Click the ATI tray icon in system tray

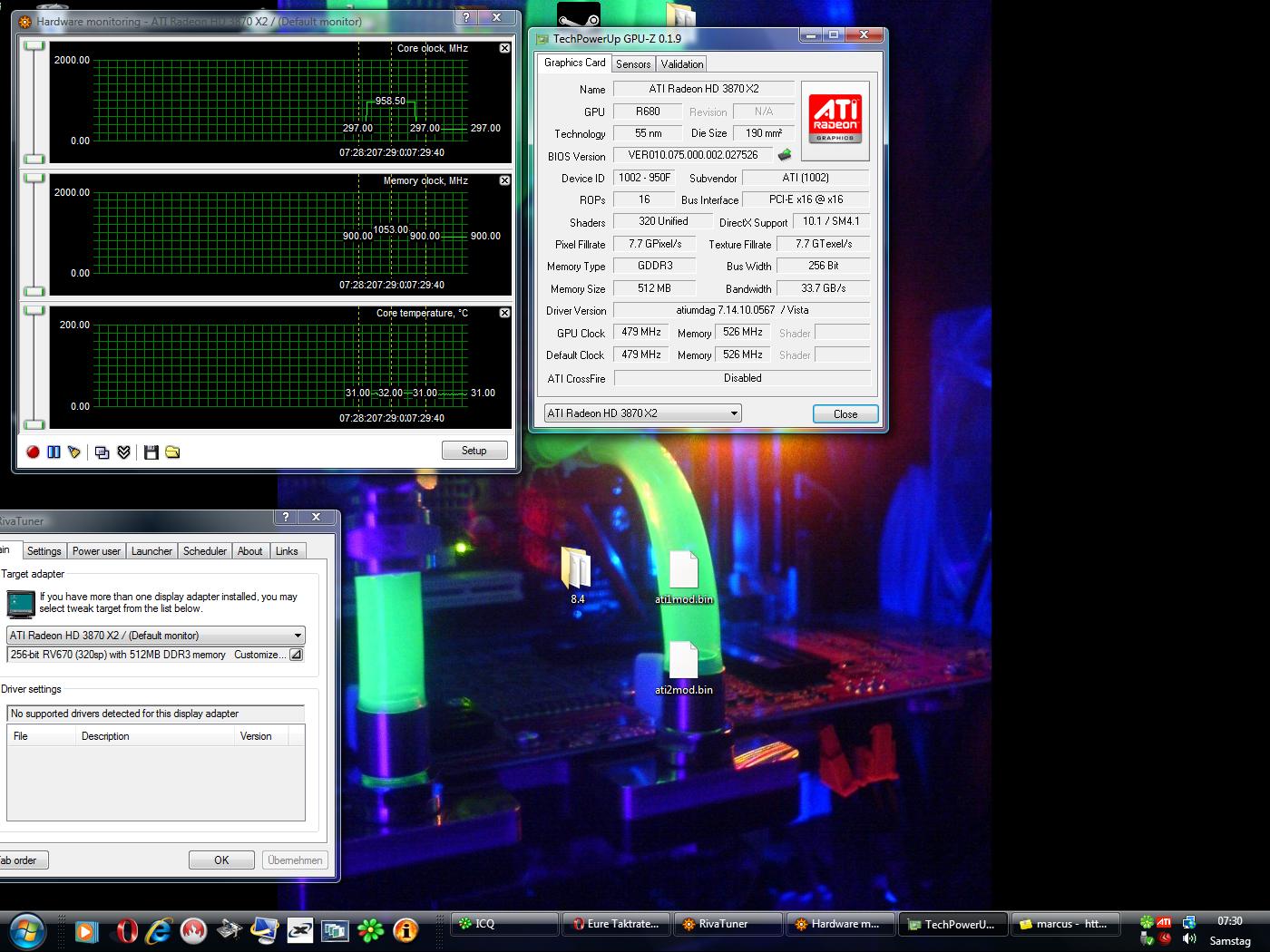(x=1164, y=922)
